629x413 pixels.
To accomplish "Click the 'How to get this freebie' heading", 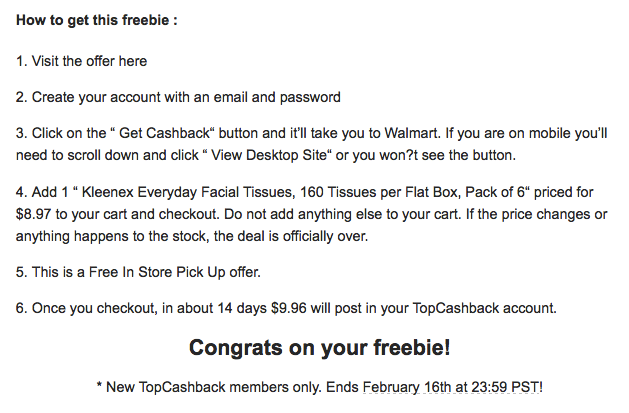I will click(96, 19).
